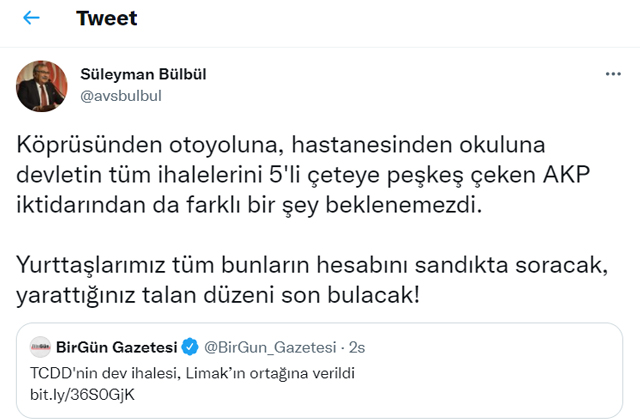
Task: Click Süleyman Bülbül's profile photo
Action: tap(41, 86)
